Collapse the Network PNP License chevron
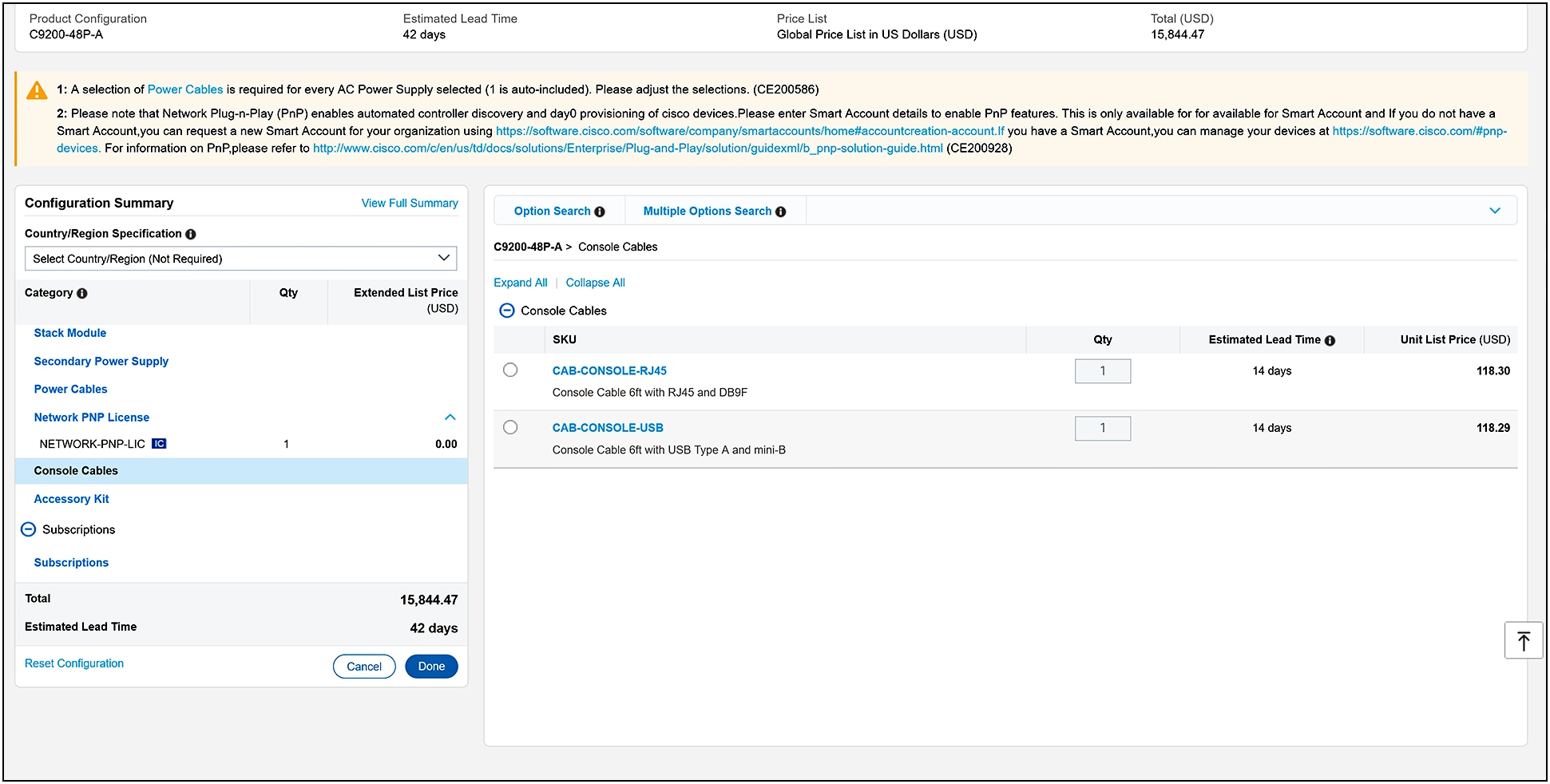1550x784 pixels. coord(450,418)
